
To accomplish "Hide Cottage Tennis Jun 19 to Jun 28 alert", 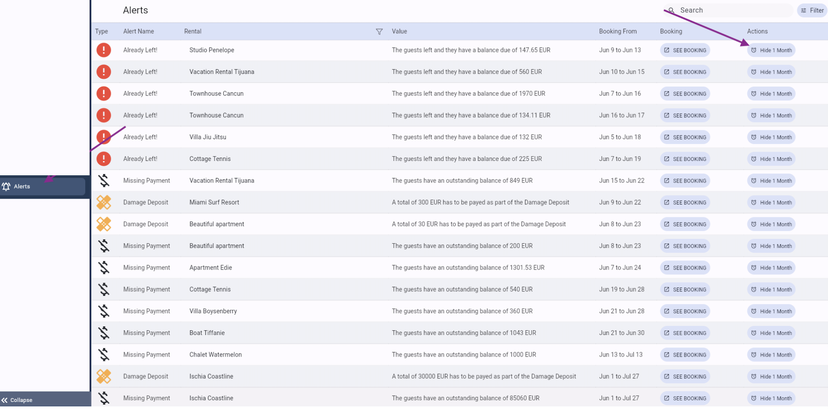I will point(771,289).
